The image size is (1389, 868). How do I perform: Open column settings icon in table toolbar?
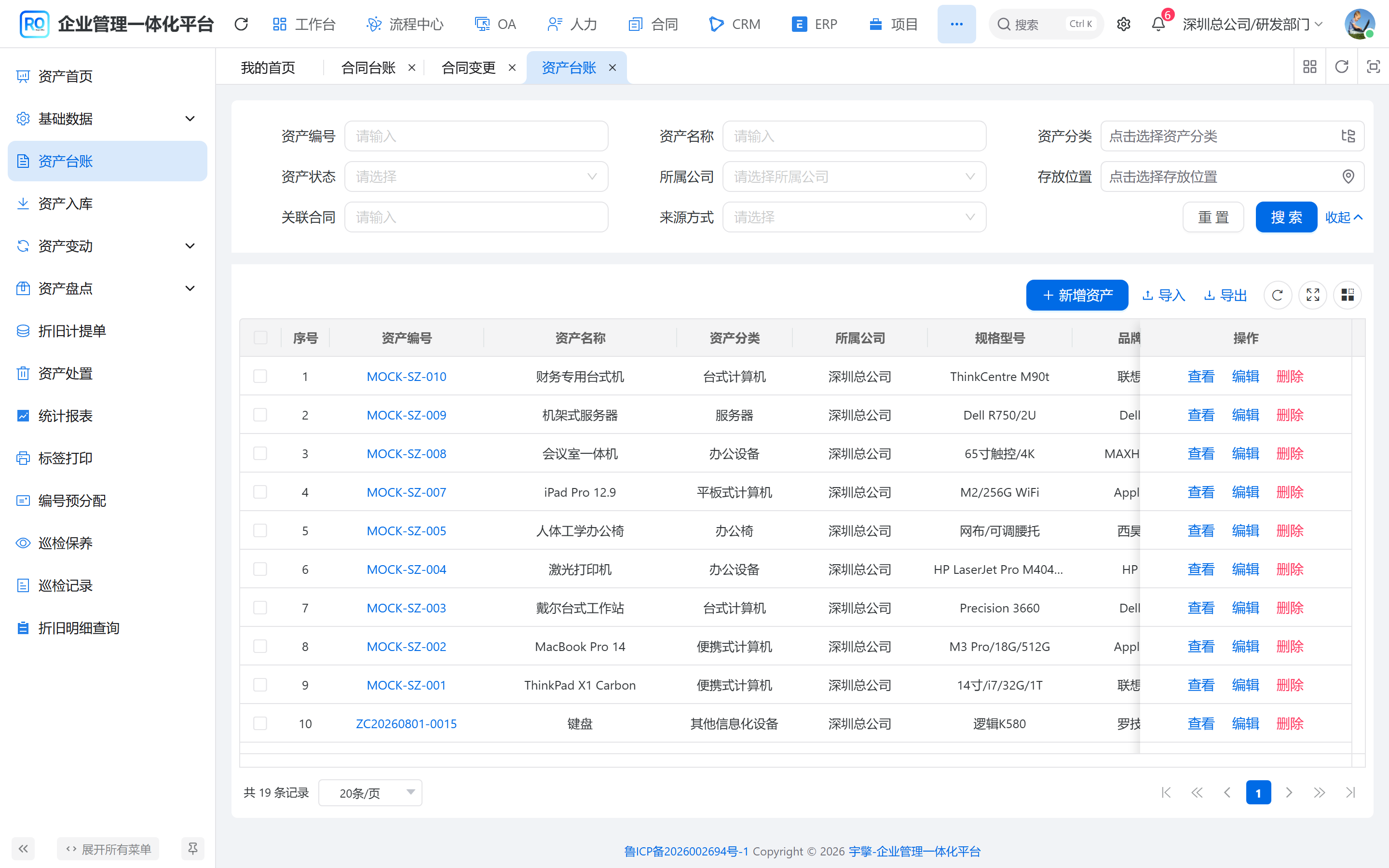pyautogui.click(x=1347, y=295)
